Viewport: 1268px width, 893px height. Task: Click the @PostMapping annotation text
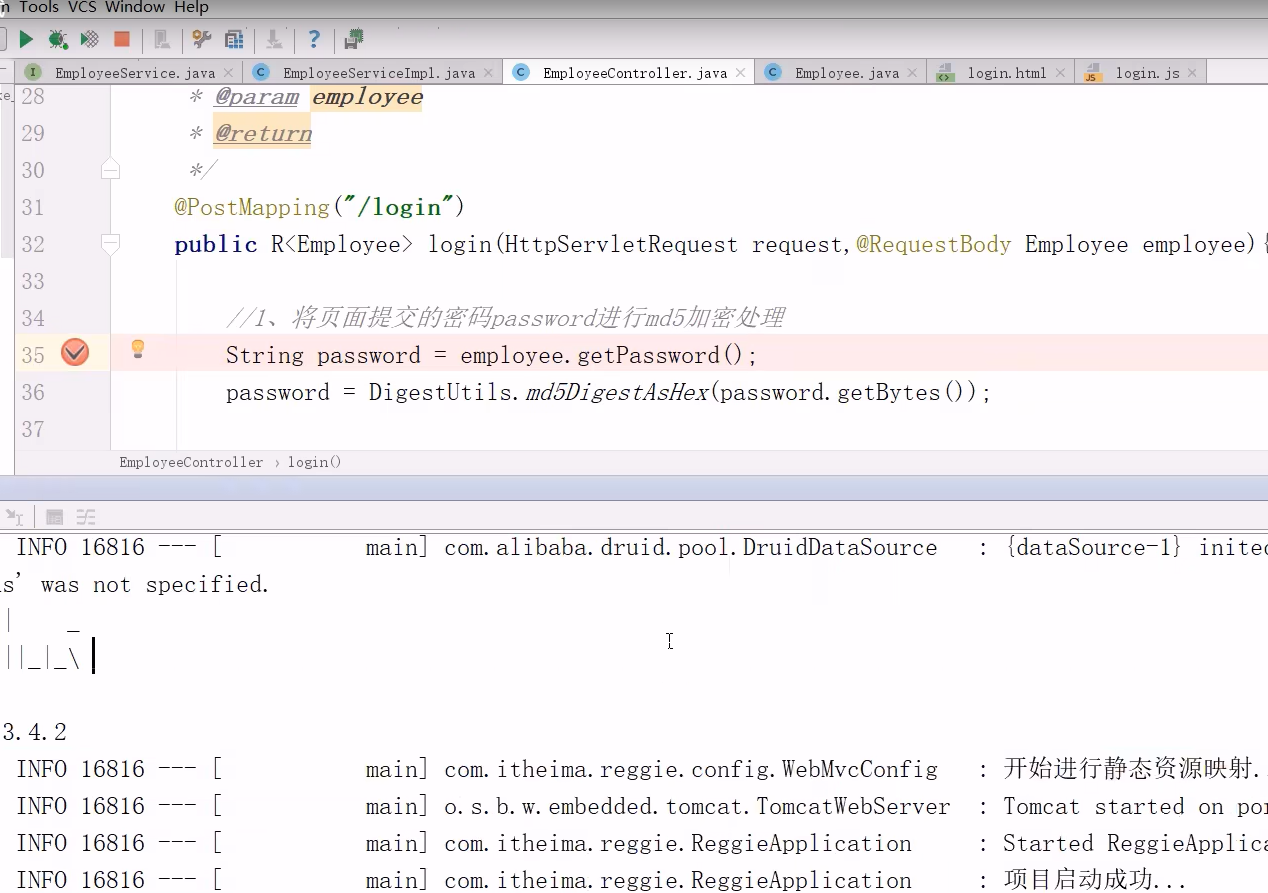[x=252, y=207]
